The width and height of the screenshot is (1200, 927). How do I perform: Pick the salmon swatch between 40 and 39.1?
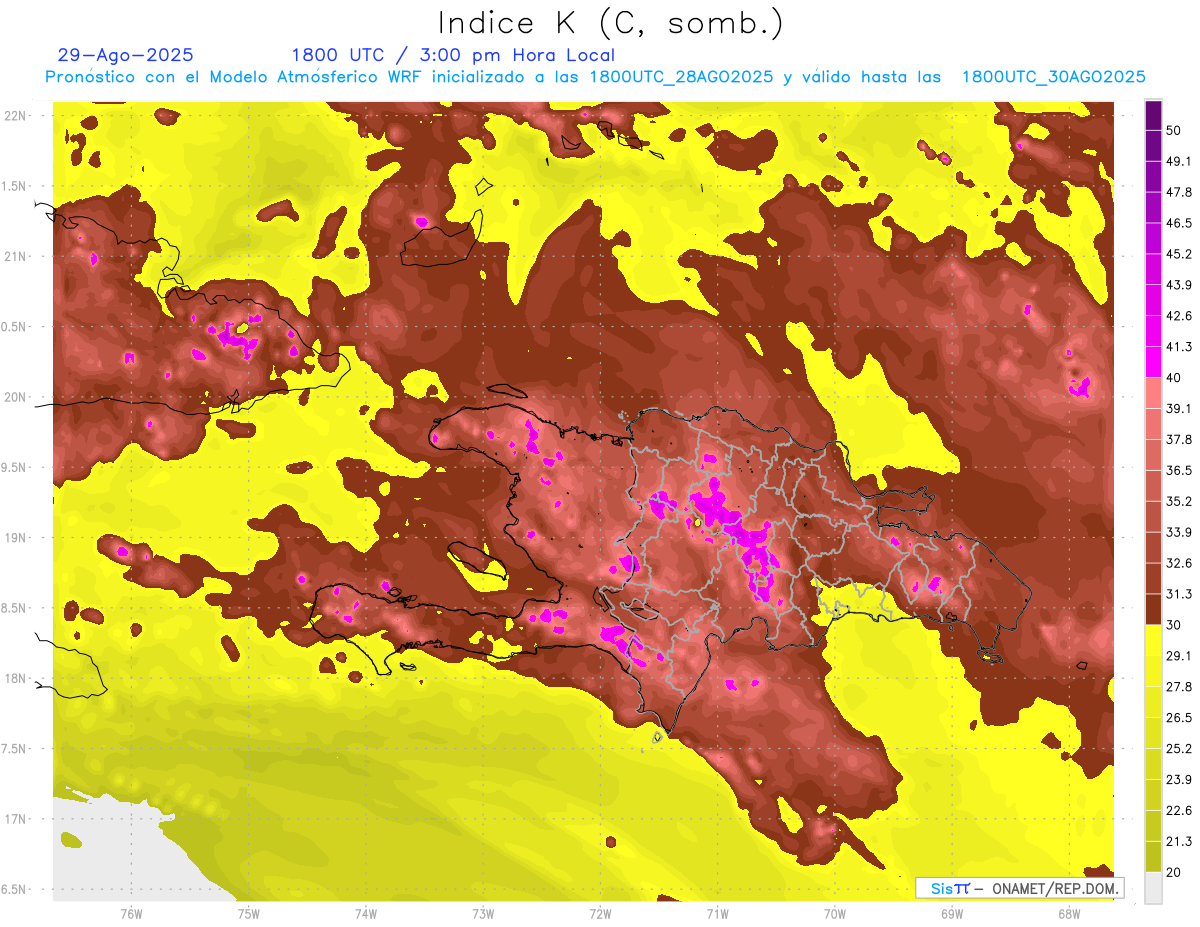1153,393
